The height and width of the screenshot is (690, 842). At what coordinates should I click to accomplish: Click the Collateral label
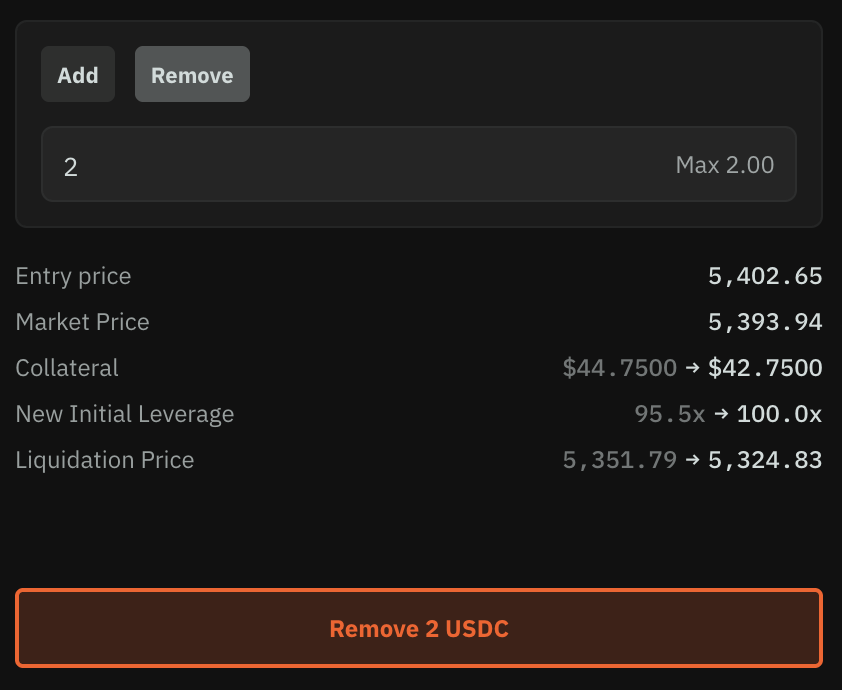tap(67, 368)
